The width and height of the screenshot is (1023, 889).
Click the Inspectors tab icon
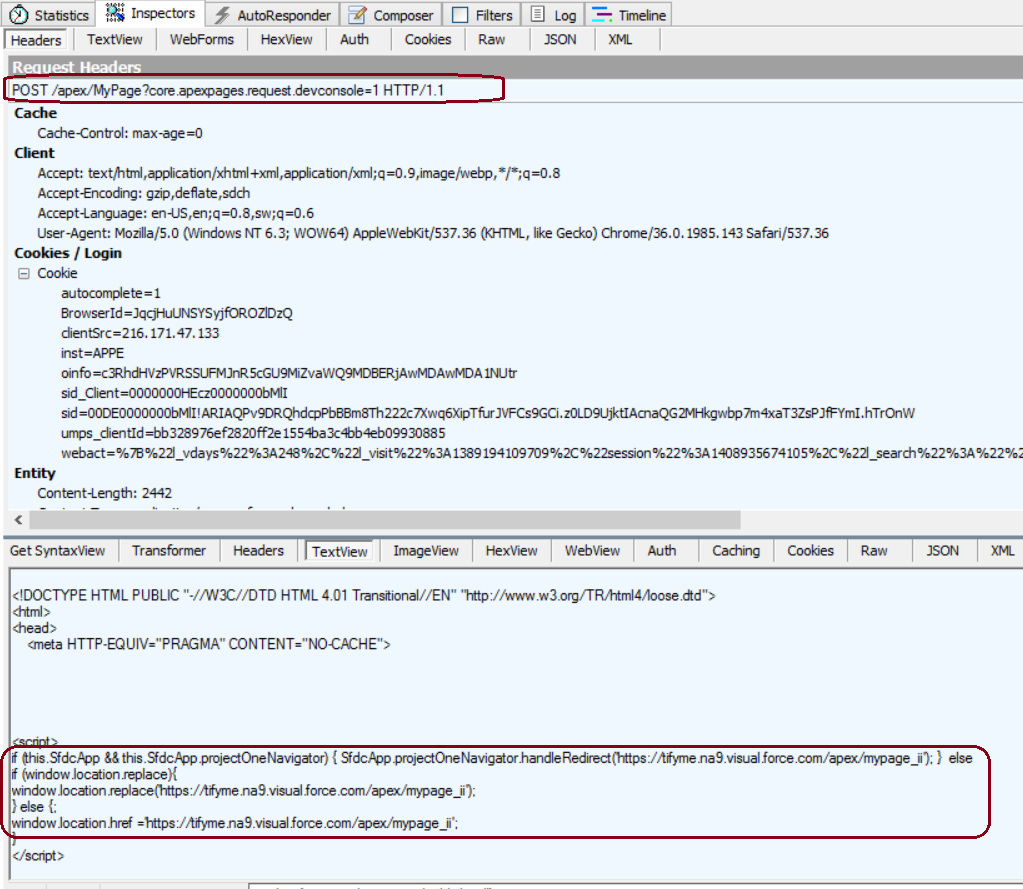point(115,12)
